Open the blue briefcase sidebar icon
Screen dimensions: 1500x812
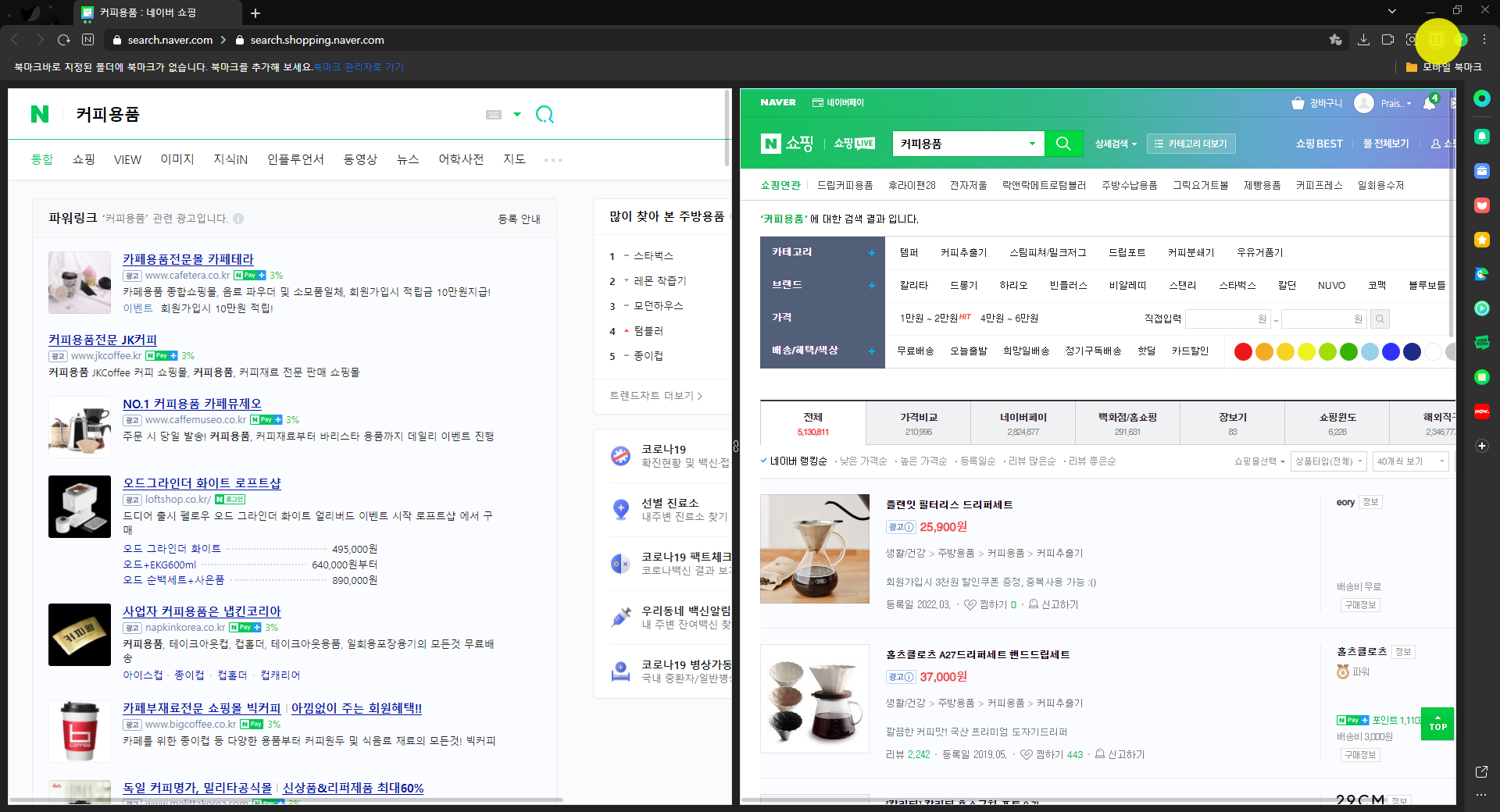click(1482, 171)
